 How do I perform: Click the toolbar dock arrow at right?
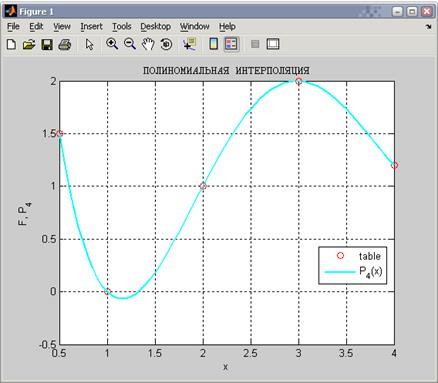tap(428, 27)
